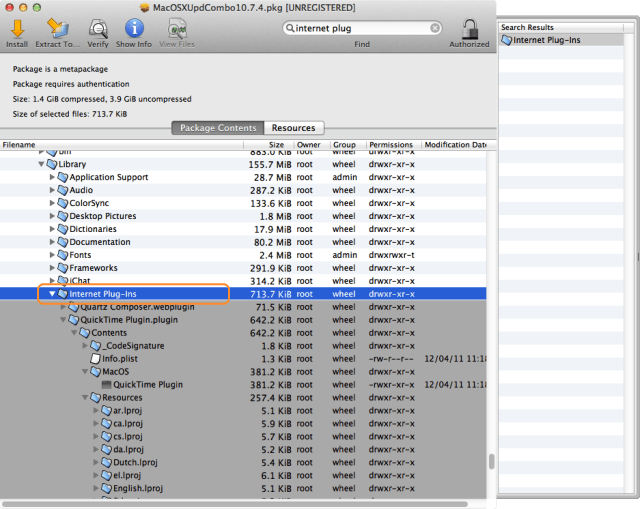Select the Fonts folder icon
Screen dimensions: 640x509
point(62,255)
